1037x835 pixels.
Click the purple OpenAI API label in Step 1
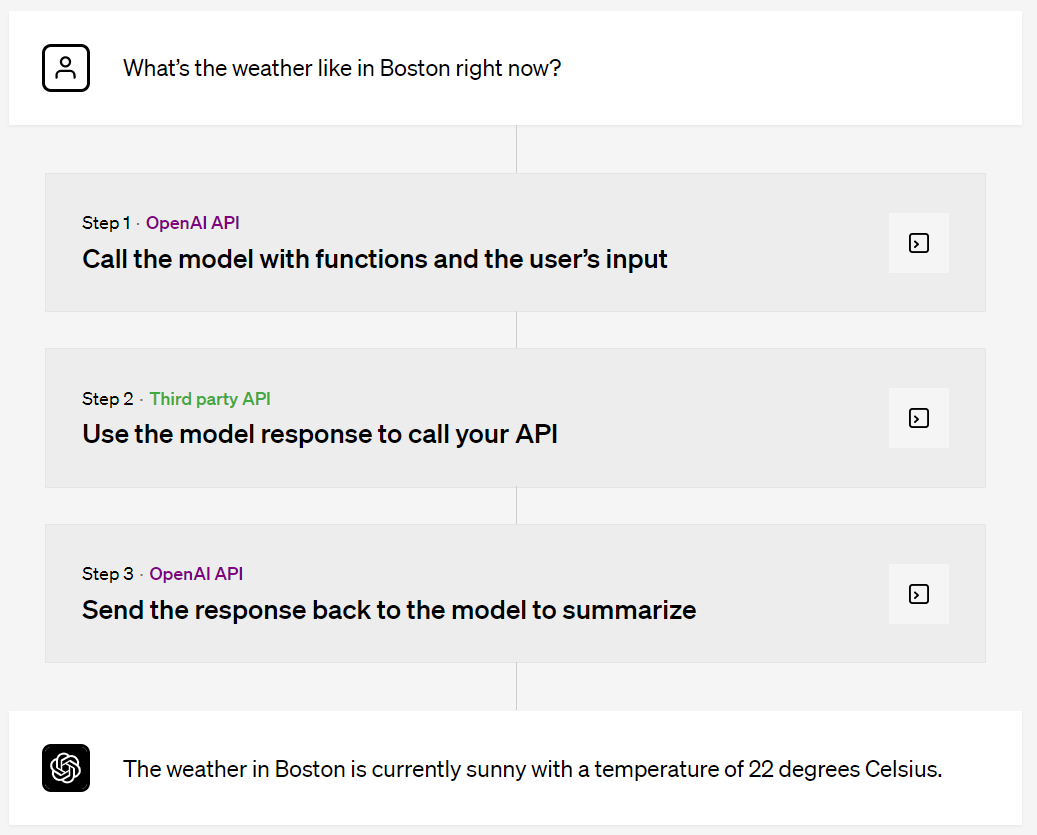tap(193, 223)
